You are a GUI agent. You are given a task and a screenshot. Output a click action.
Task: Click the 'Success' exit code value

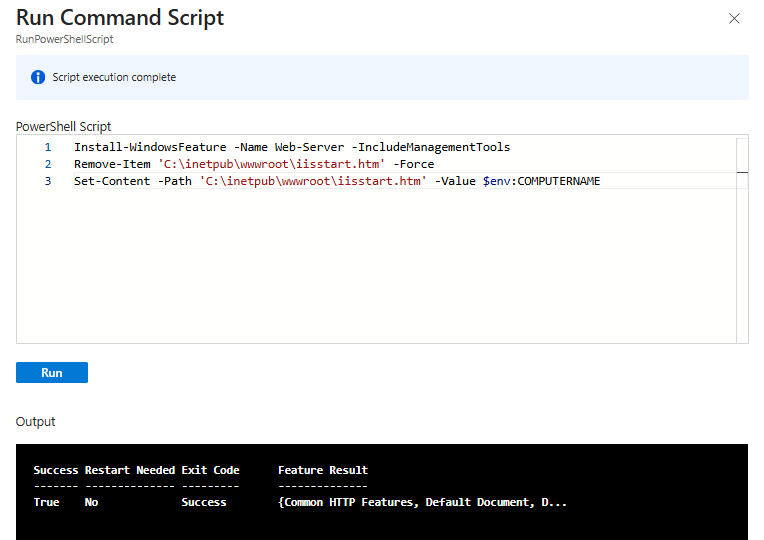click(204, 502)
